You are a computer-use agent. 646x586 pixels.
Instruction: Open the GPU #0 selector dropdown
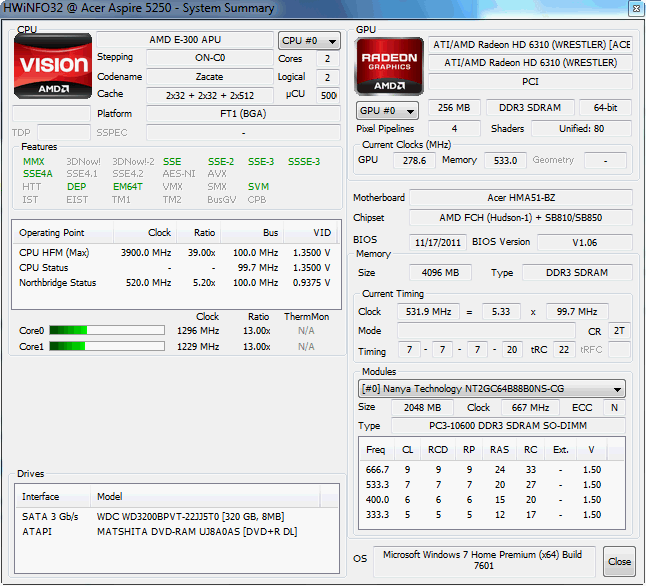[387, 111]
